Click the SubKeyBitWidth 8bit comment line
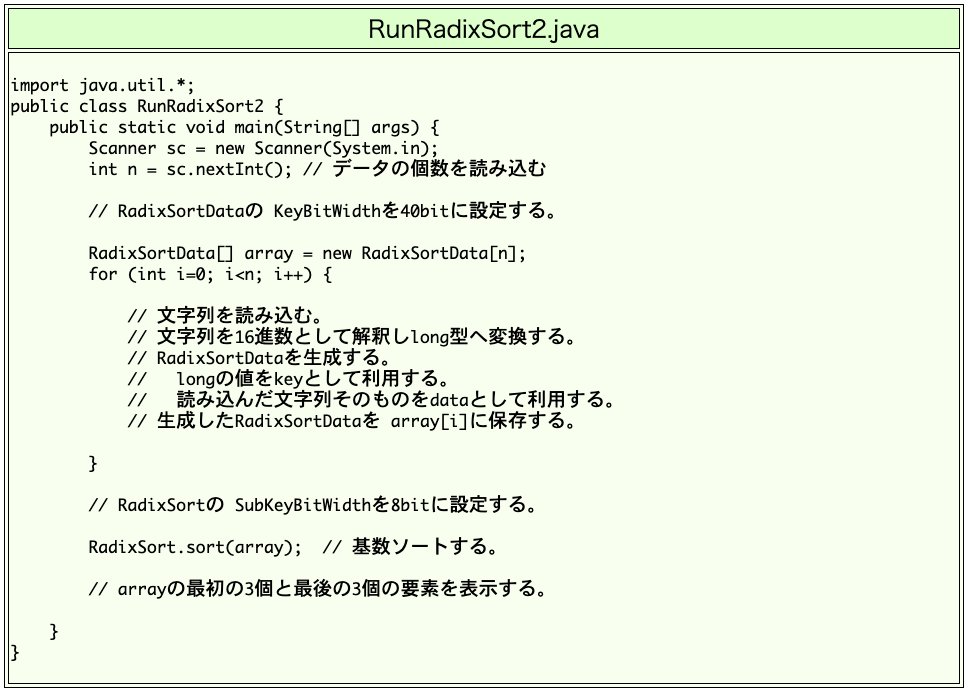Viewport: 970px width, 696px height. point(313,505)
